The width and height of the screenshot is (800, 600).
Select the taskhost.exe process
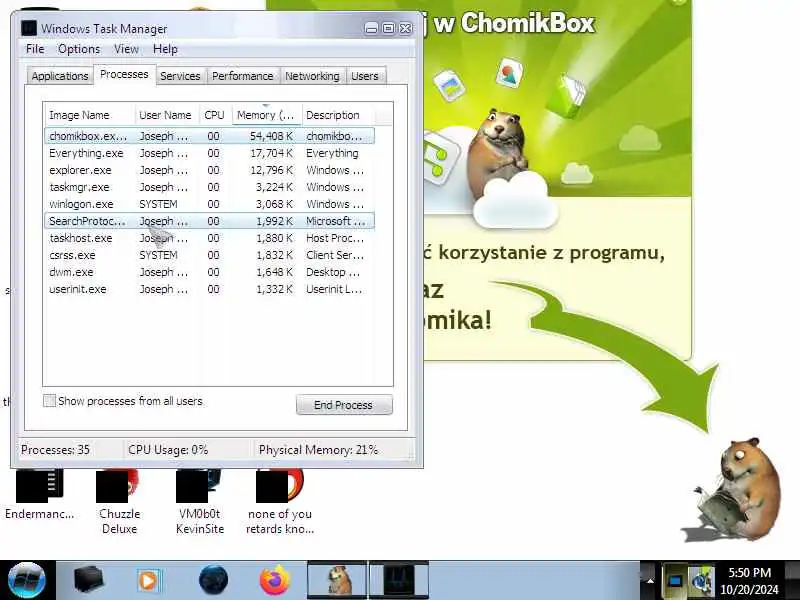(x=210, y=238)
